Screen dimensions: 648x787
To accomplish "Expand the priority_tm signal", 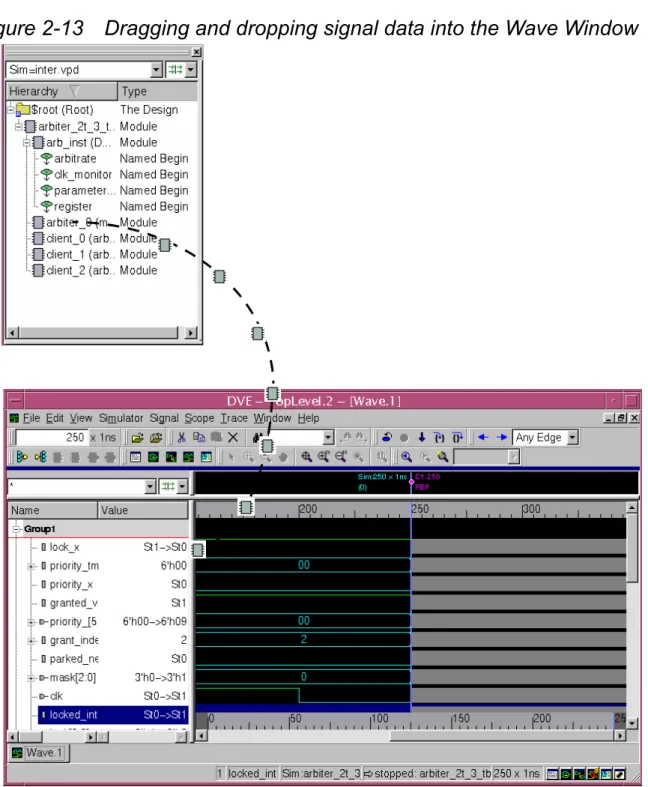I will 31,566.
